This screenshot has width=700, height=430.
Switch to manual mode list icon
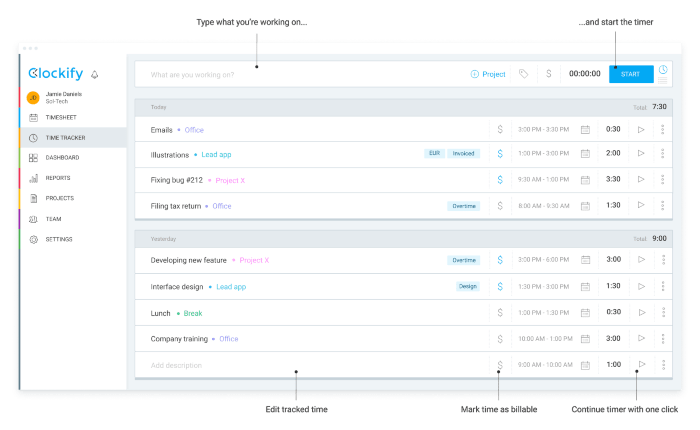click(662, 80)
